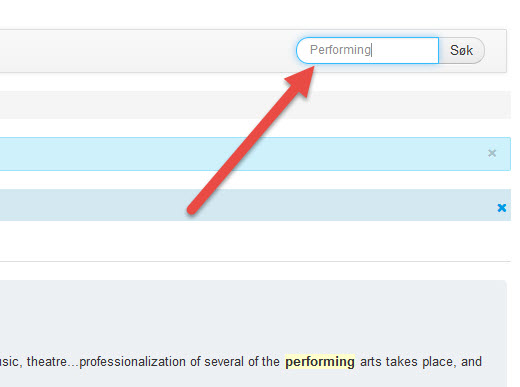Viewport: 520px width, 387px height.
Task: Click the word "theatre" in the result snippet
Action: tap(47, 362)
